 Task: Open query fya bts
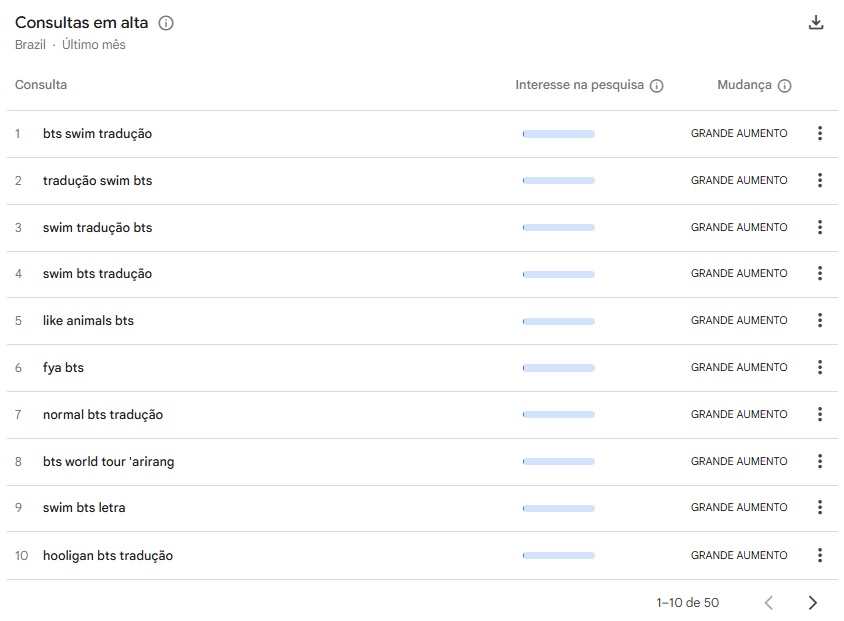point(64,368)
